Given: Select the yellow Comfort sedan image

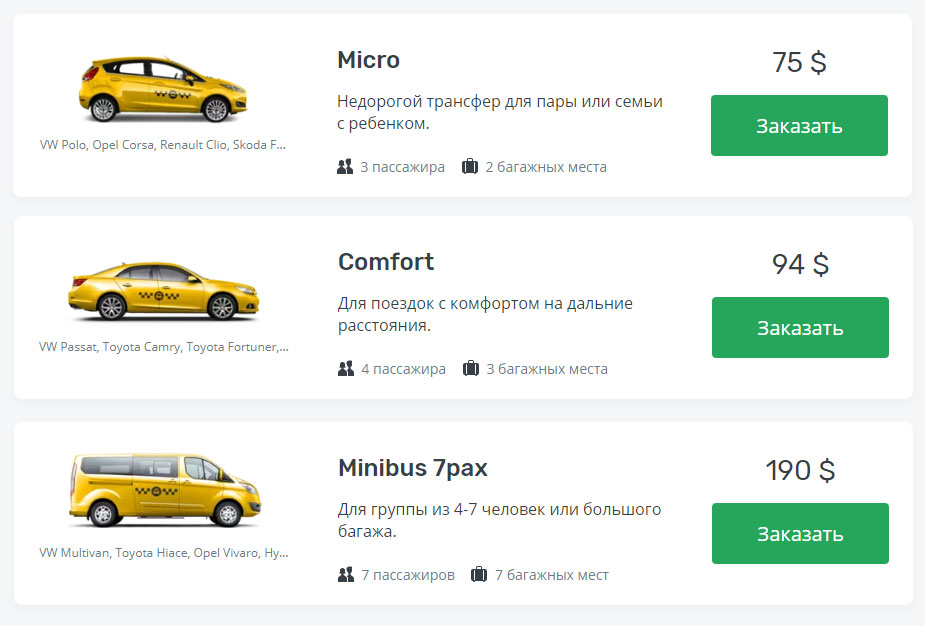Looking at the screenshot, I should click(x=163, y=291).
